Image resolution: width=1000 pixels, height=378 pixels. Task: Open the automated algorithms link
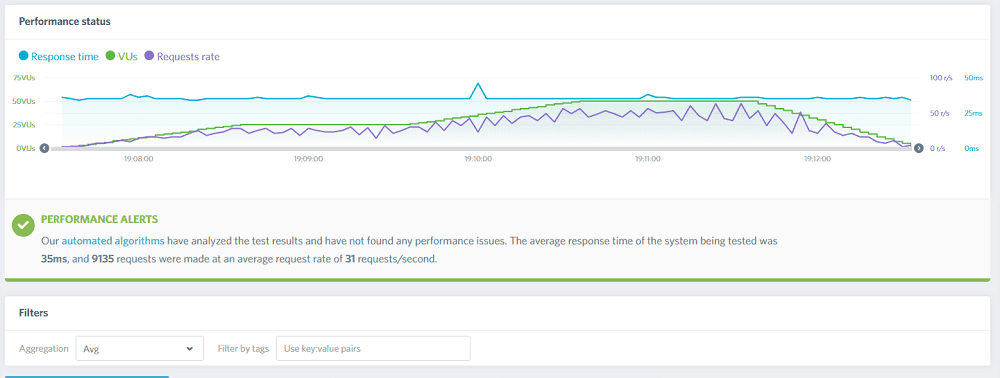[114, 241]
